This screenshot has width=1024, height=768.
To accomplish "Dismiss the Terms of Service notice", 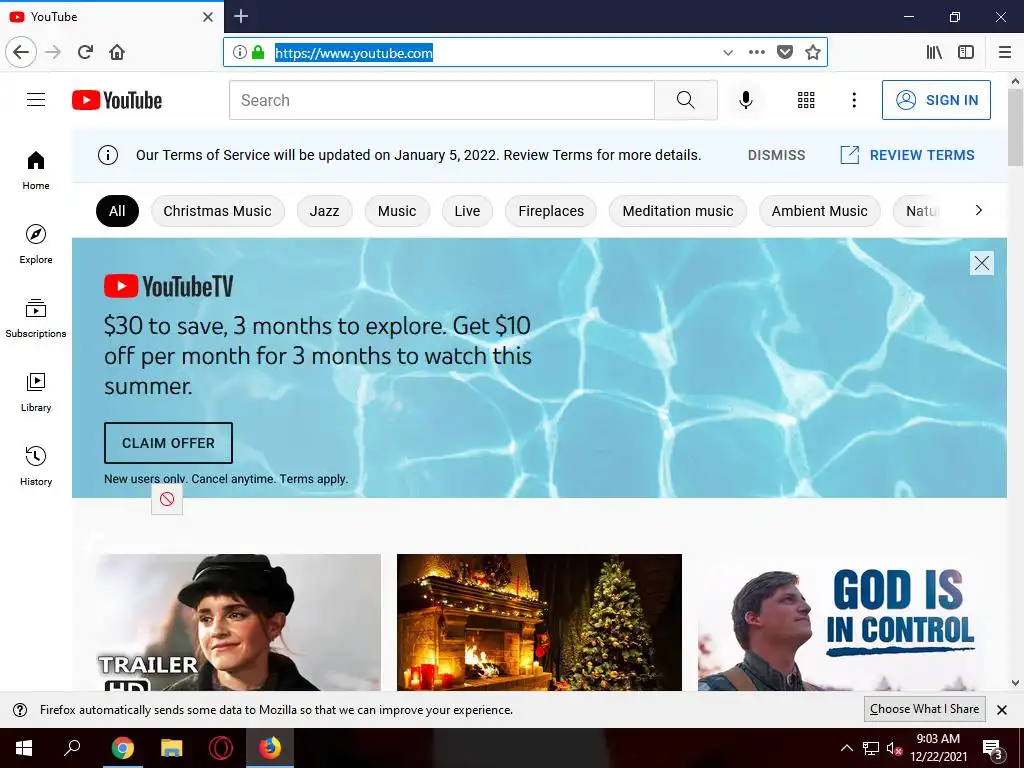I will tap(776, 155).
